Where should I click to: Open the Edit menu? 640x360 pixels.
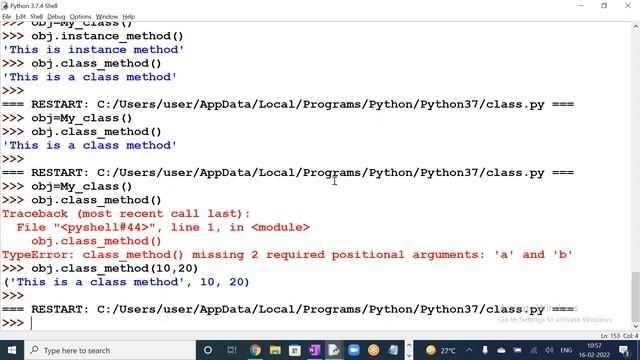point(20,17)
